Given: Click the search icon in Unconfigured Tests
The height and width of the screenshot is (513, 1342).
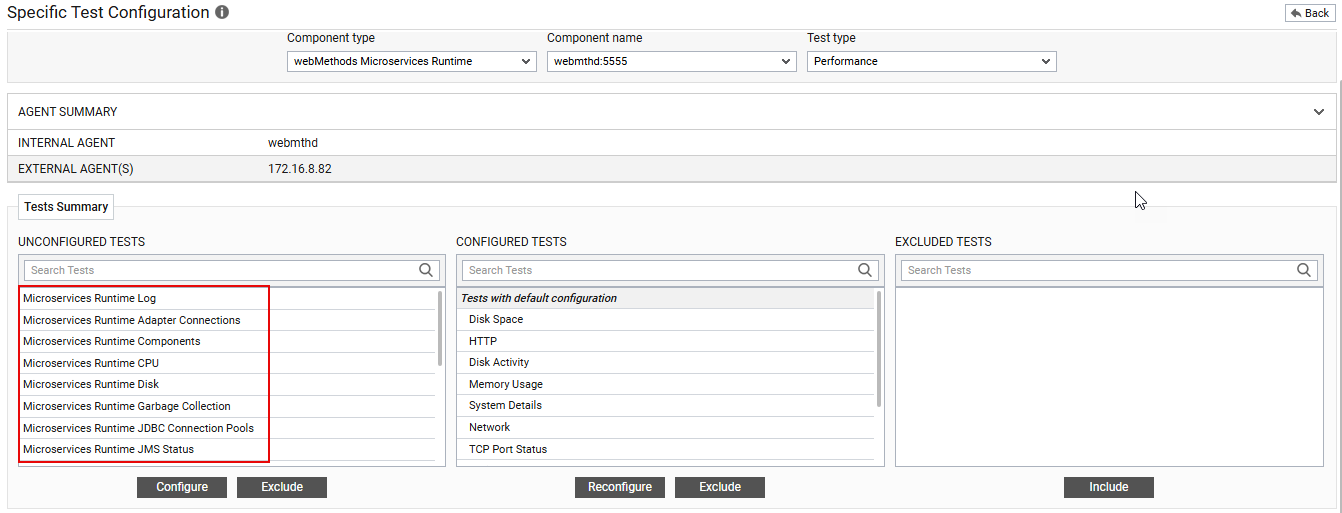Looking at the screenshot, I should coord(426,270).
